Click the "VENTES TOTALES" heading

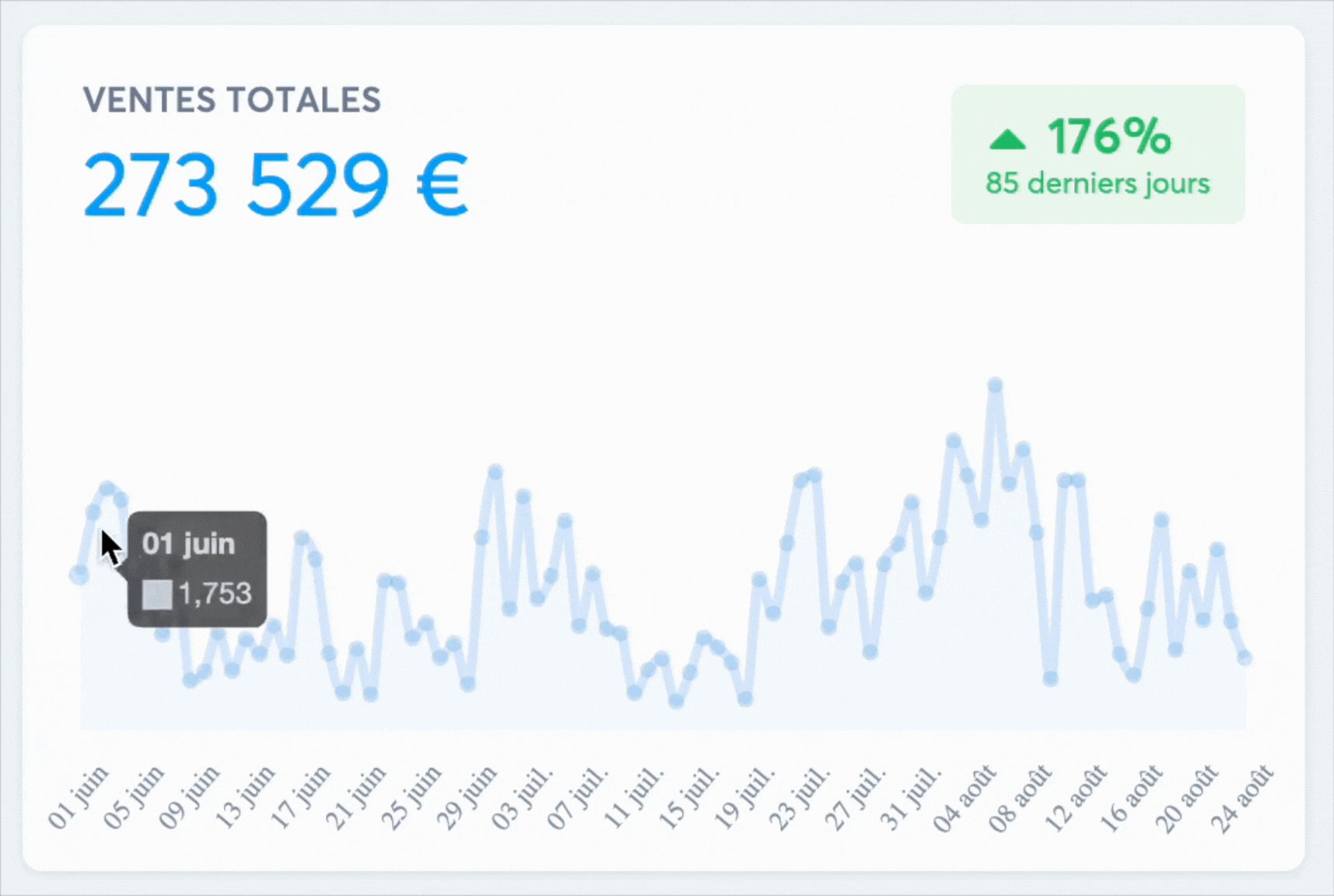tap(232, 100)
